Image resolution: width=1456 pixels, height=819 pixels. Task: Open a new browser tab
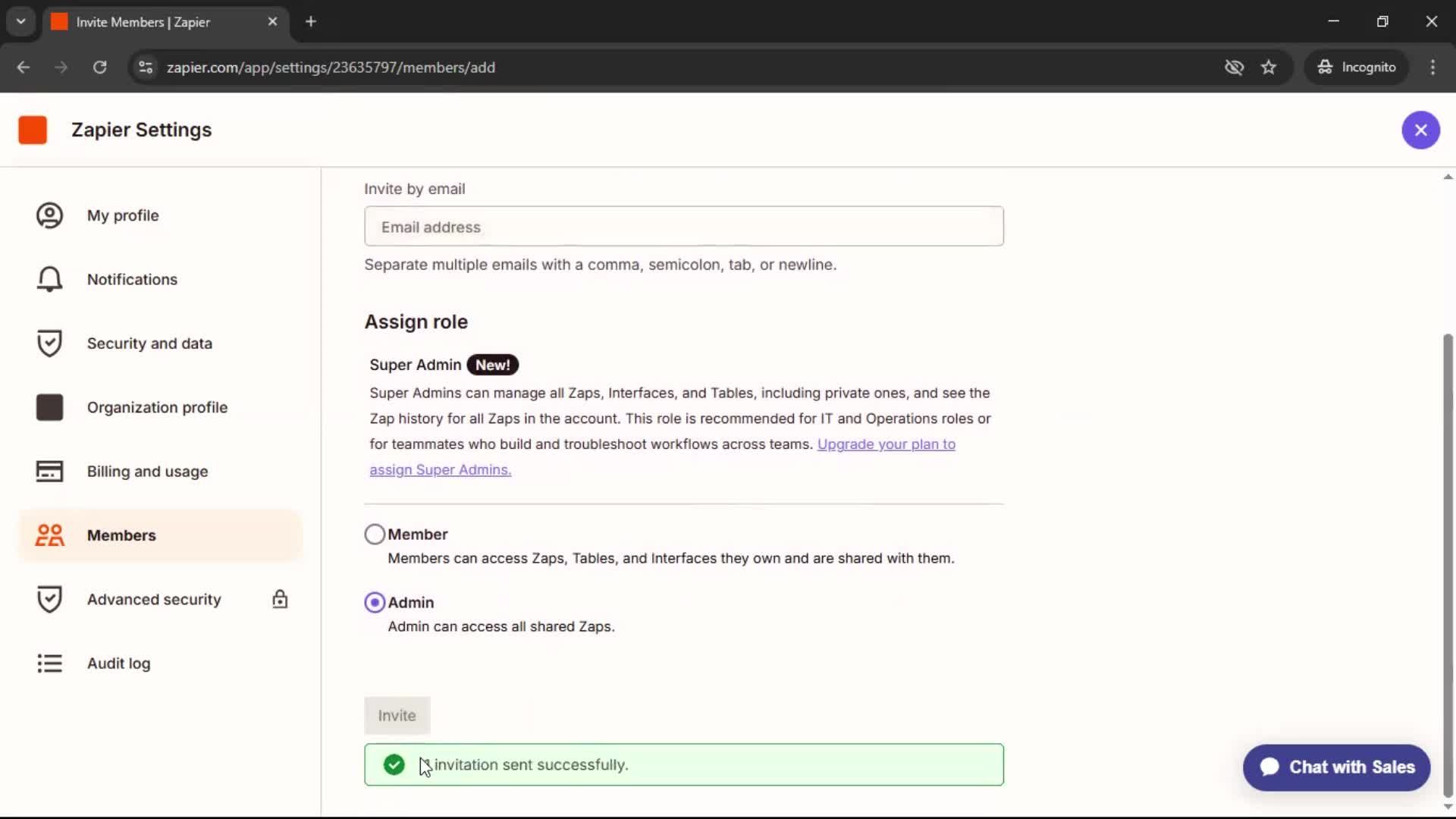(x=310, y=22)
